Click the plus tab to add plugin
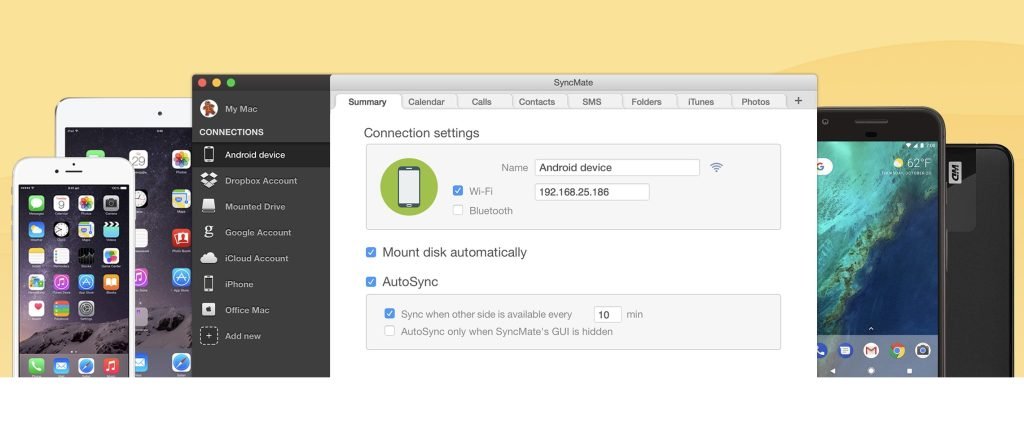The width and height of the screenshot is (1024, 429). point(798,101)
